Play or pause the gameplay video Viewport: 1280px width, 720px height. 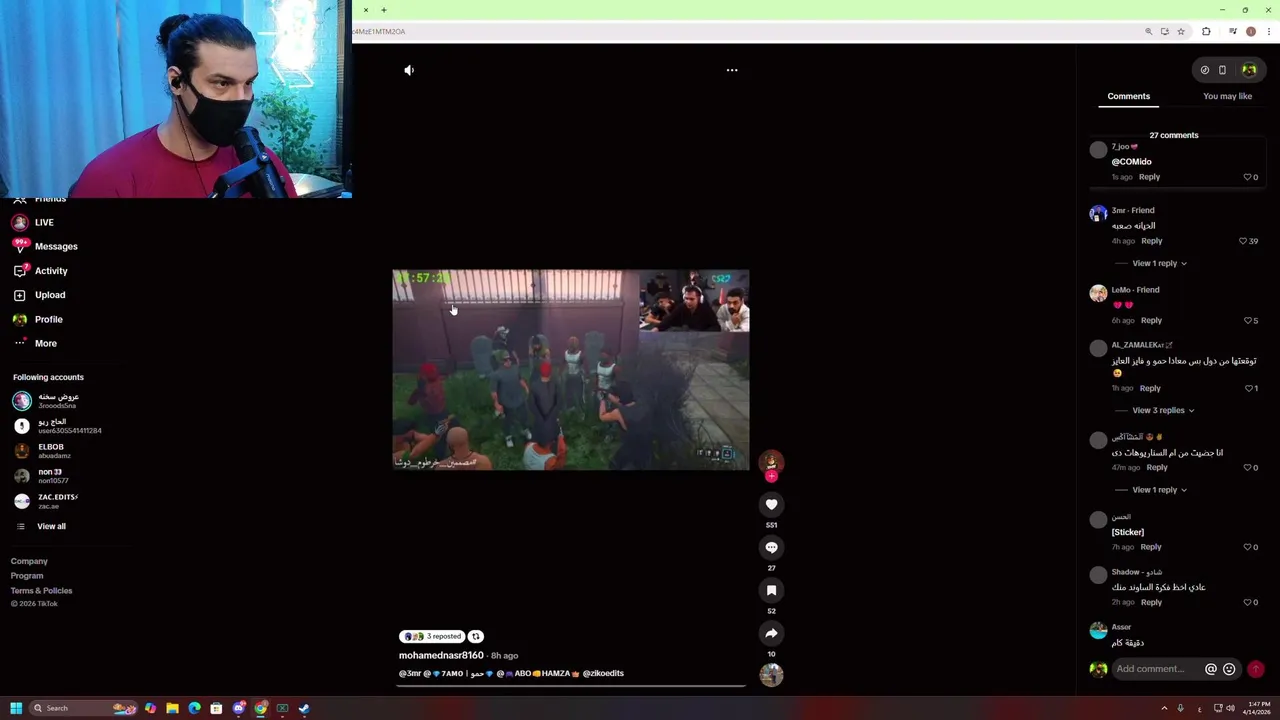click(x=570, y=370)
